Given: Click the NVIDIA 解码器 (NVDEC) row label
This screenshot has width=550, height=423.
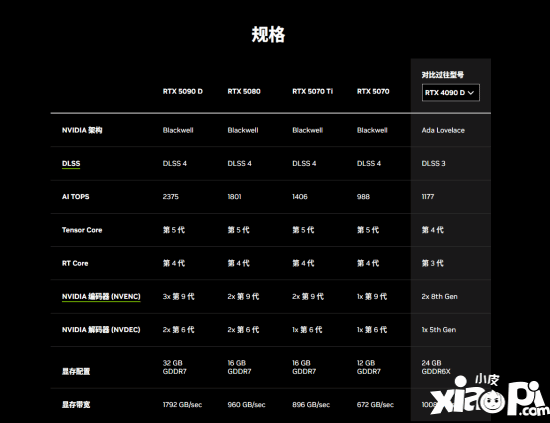Looking at the screenshot, I should pyautogui.click(x=101, y=330).
